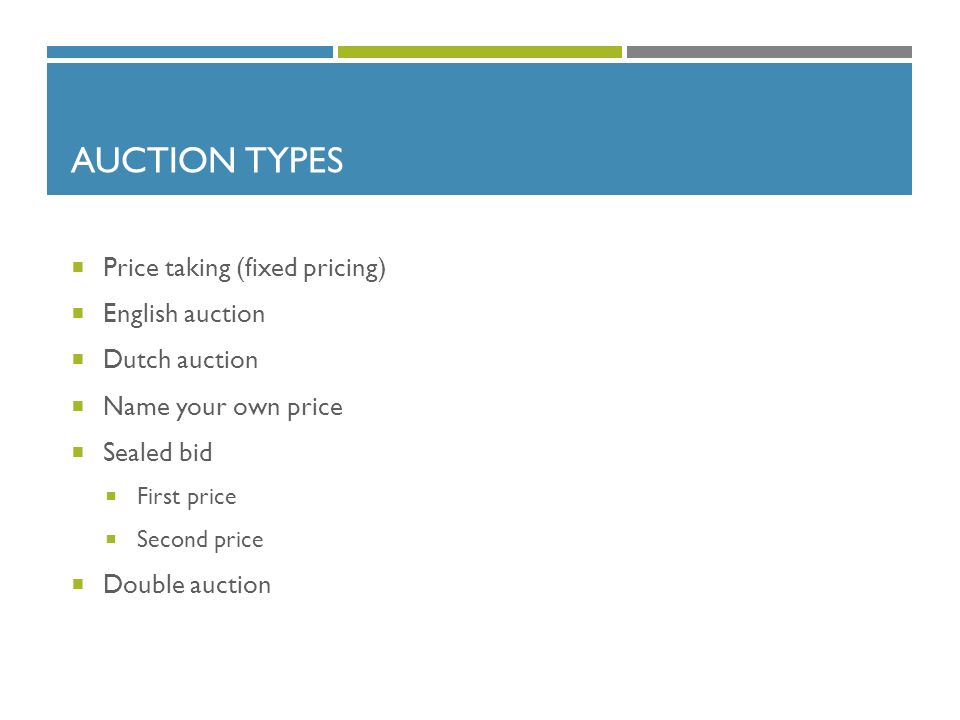
Task: Click the green bullet beside Price taking
Action: pyautogui.click(x=78, y=266)
